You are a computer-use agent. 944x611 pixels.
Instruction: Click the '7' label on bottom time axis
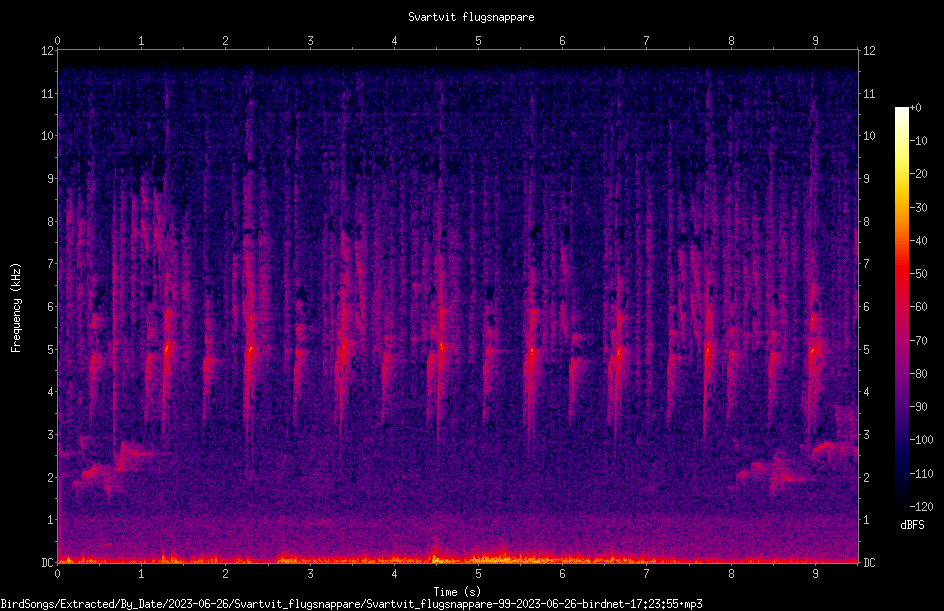[x=647, y=574]
